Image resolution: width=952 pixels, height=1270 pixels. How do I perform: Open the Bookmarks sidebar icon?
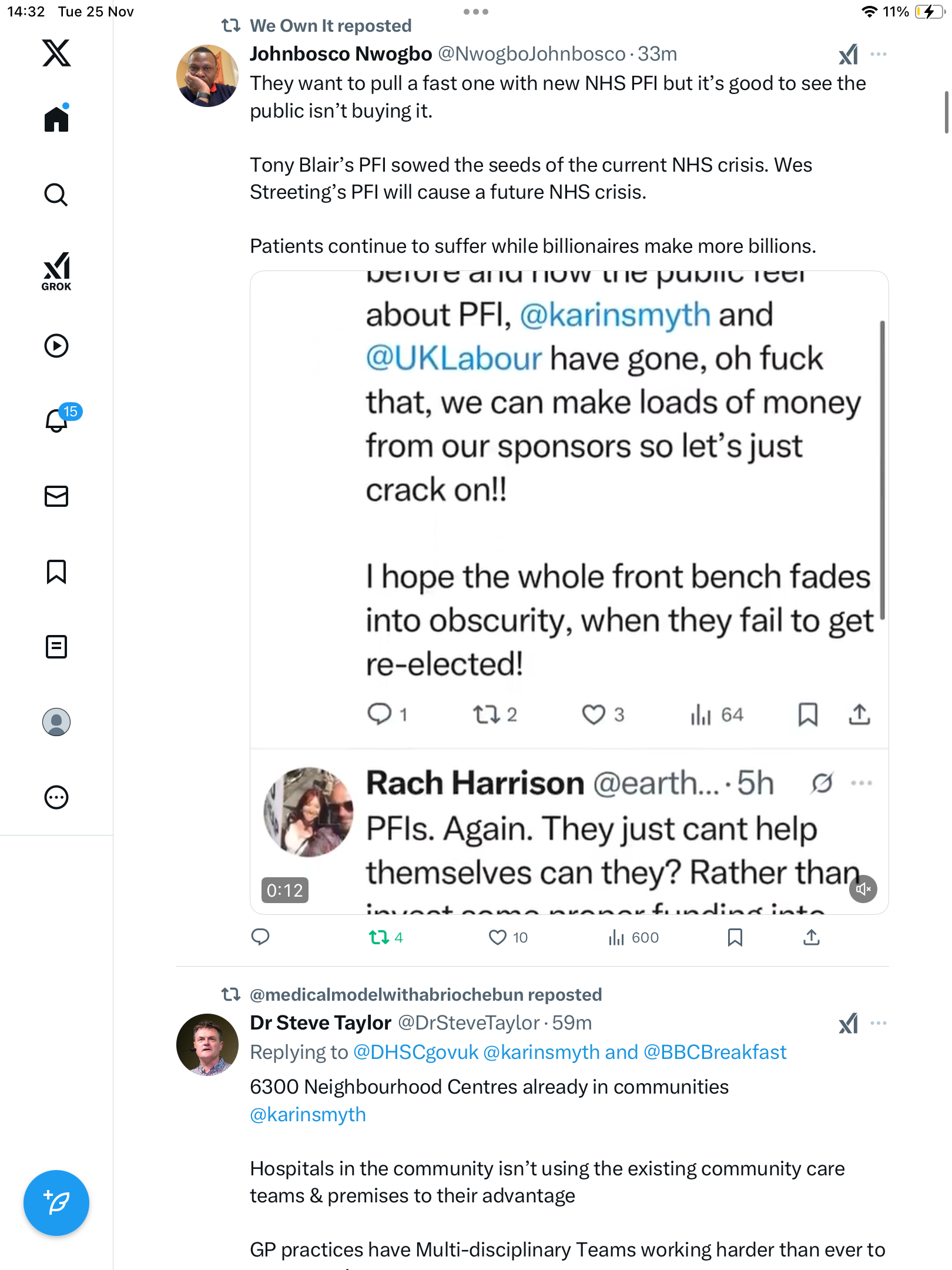[56, 571]
